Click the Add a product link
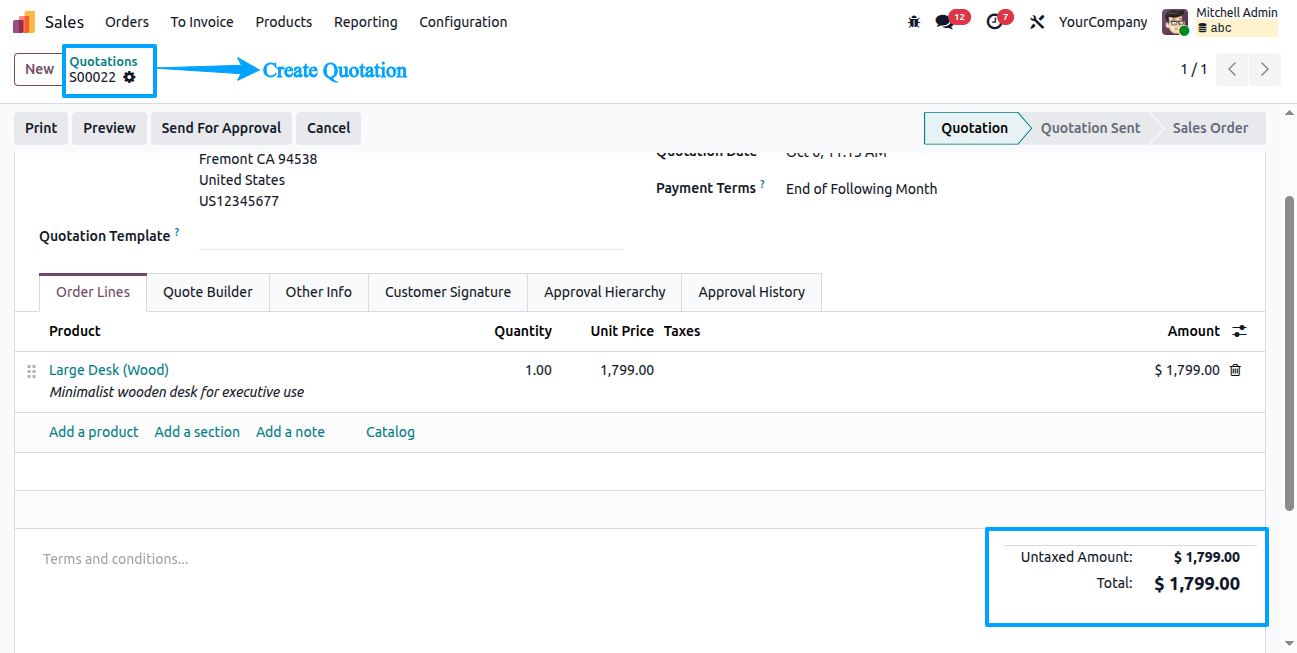Image resolution: width=1297 pixels, height=653 pixels. coord(94,432)
